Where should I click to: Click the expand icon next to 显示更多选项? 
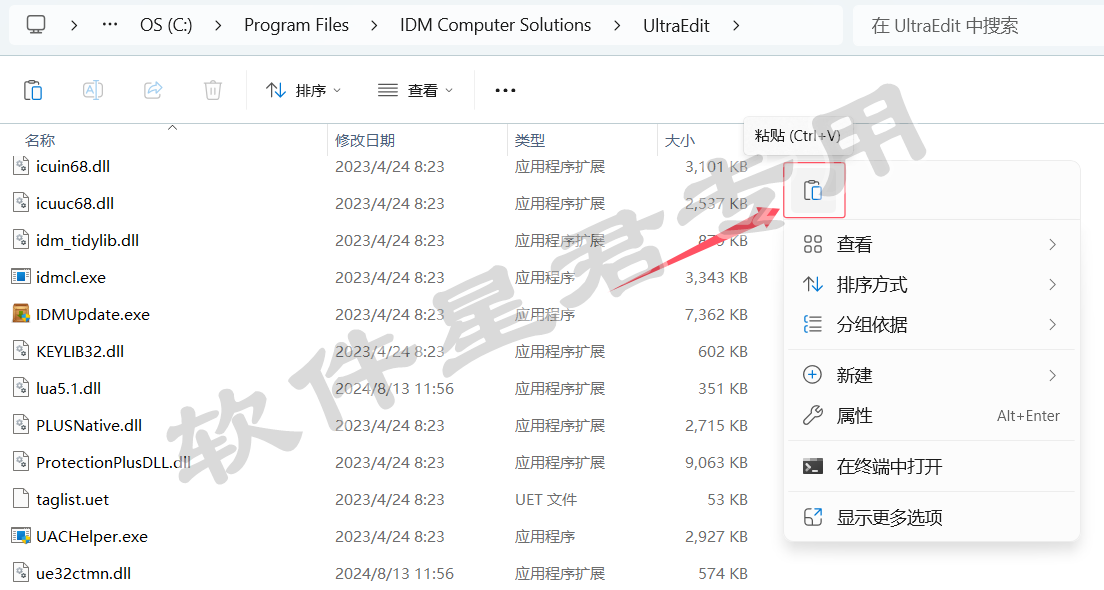[x=813, y=517]
